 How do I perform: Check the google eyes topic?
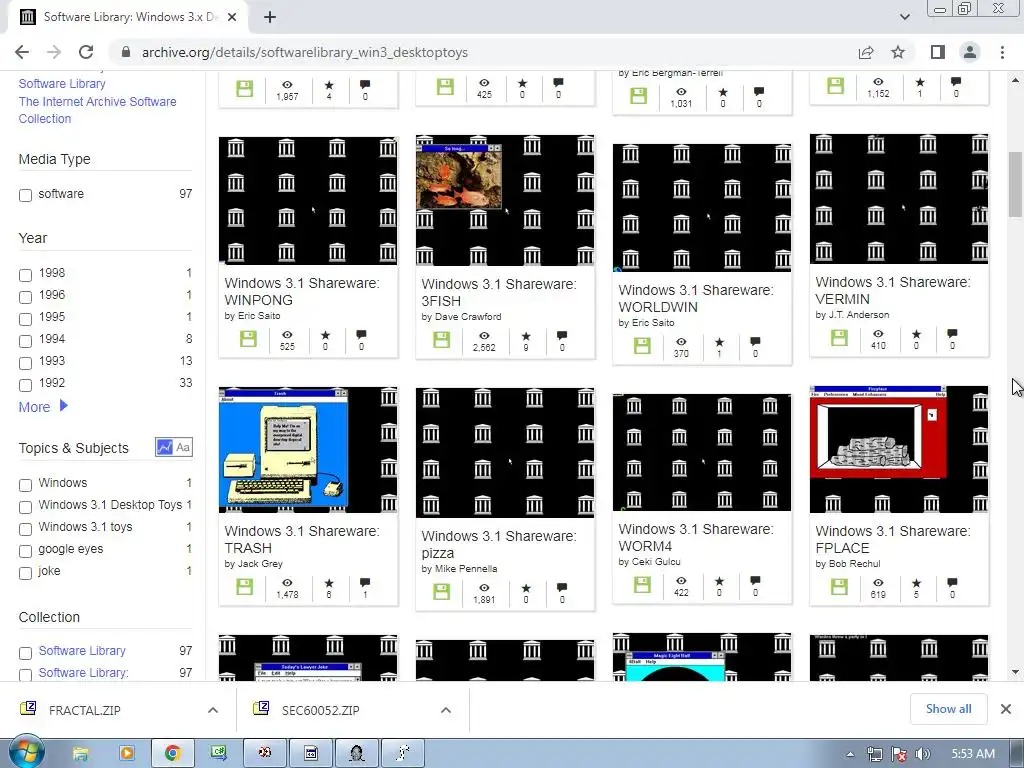pos(25,551)
